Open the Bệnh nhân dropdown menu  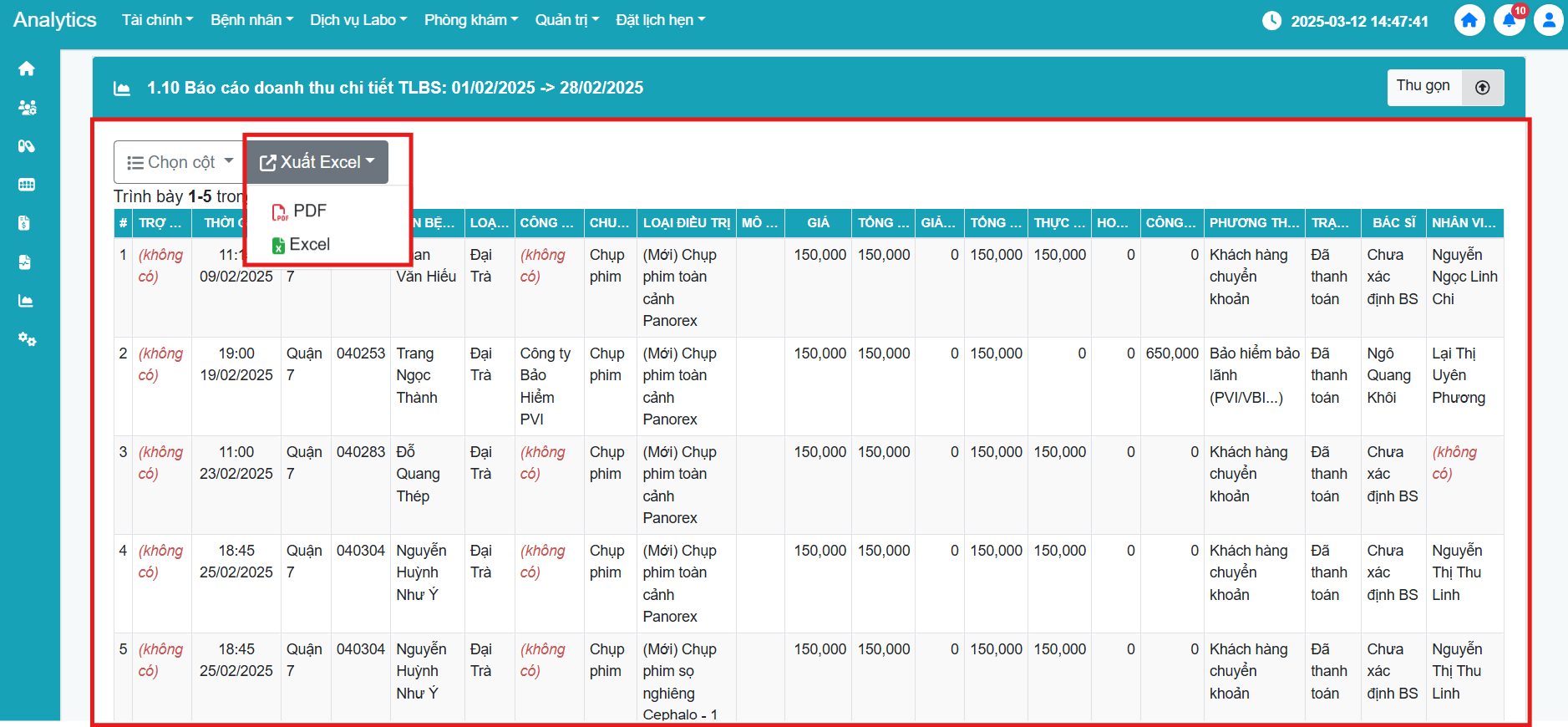(x=251, y=20)
